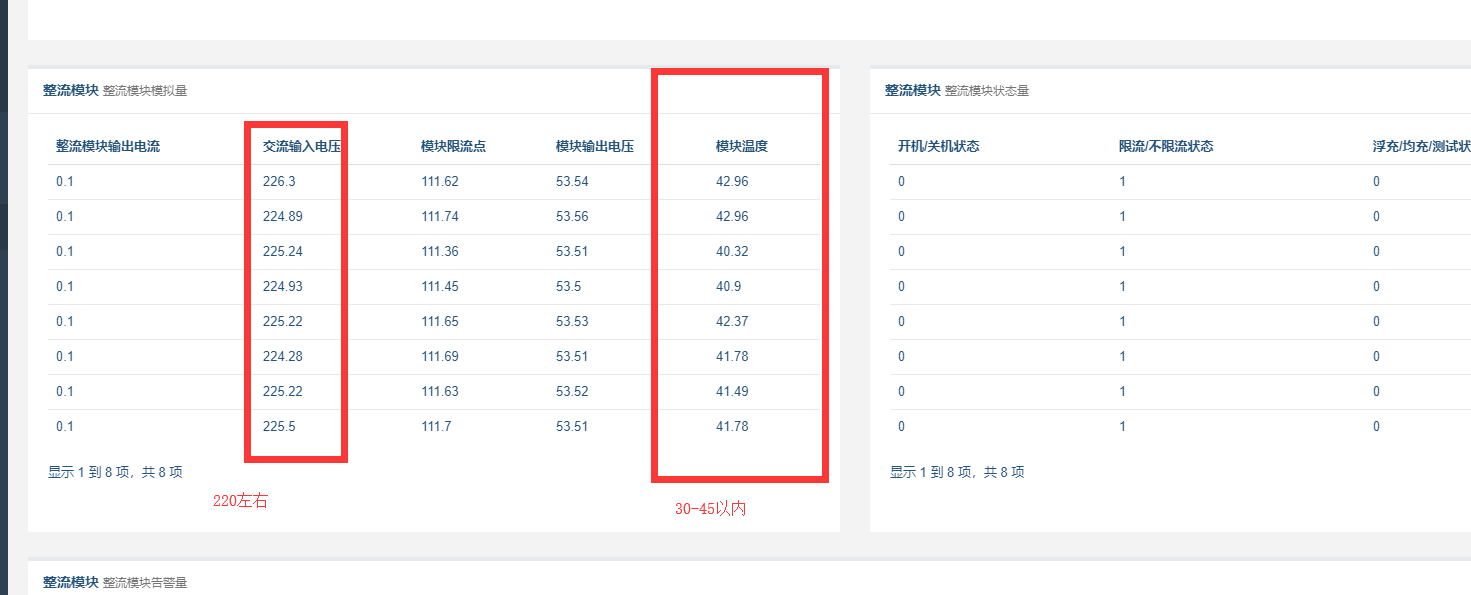Sort by 开机/关机状态 column header
Viewport: 1471px width, 595px height.
coord(939,146)
